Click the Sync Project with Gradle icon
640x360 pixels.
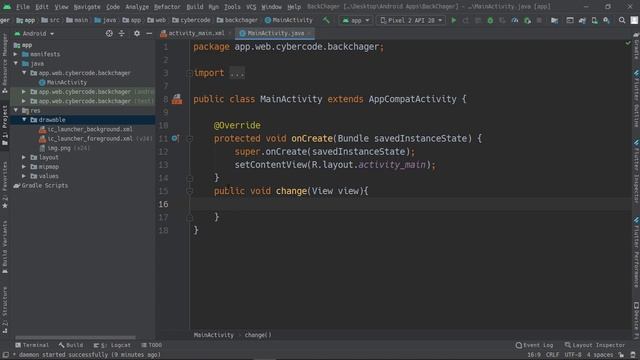click(582, 20)
